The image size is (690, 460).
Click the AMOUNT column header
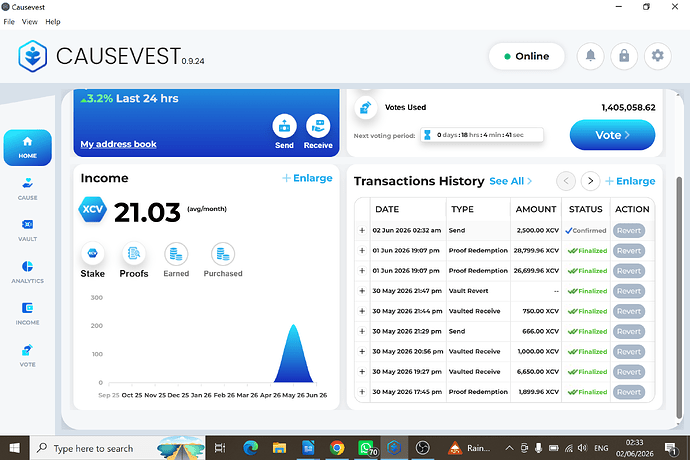[536, 209]
